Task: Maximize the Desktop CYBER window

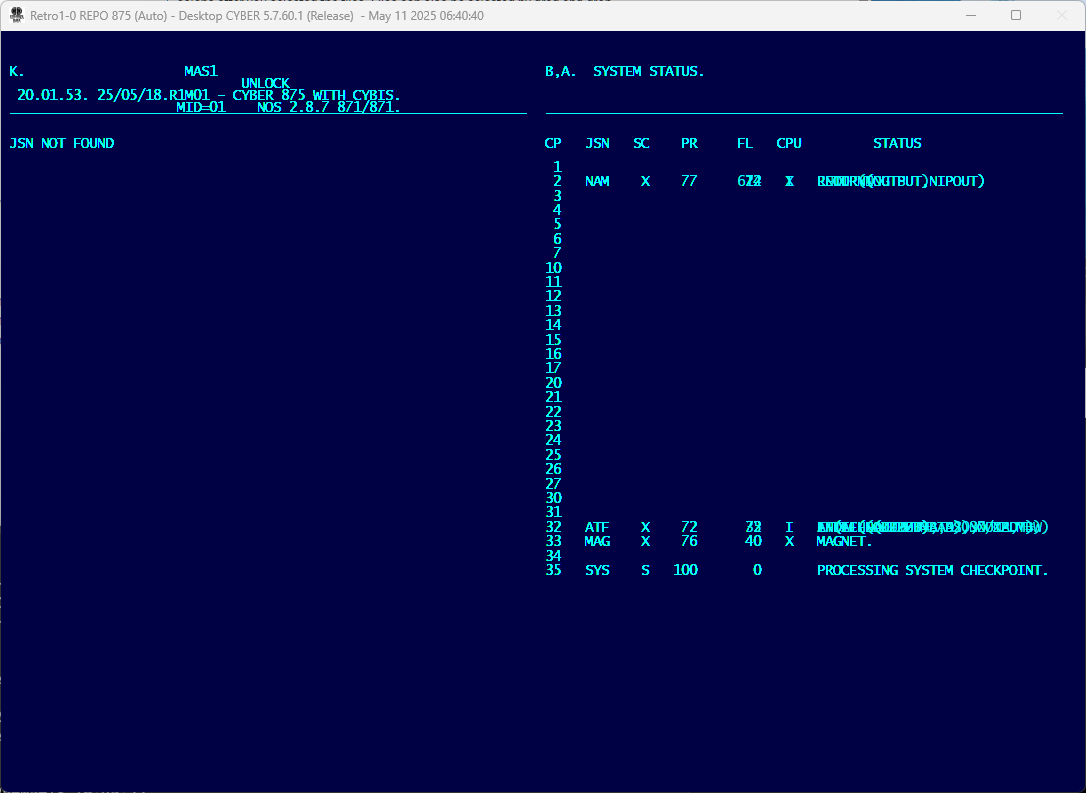Action: (1016, 15)
